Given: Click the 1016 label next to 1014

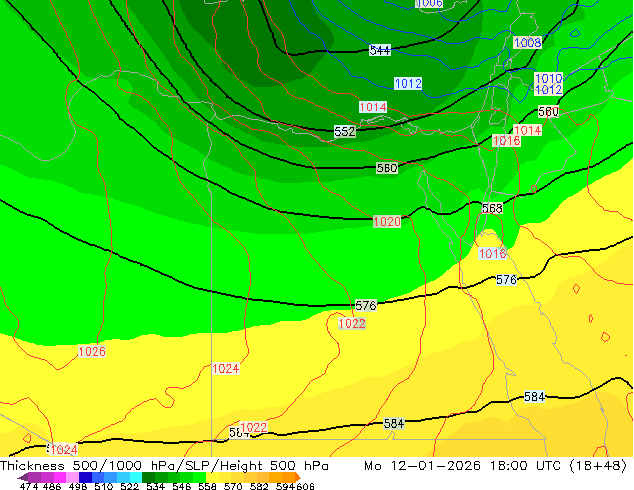Looking at the screenshot, I should (x=507, y=141).
